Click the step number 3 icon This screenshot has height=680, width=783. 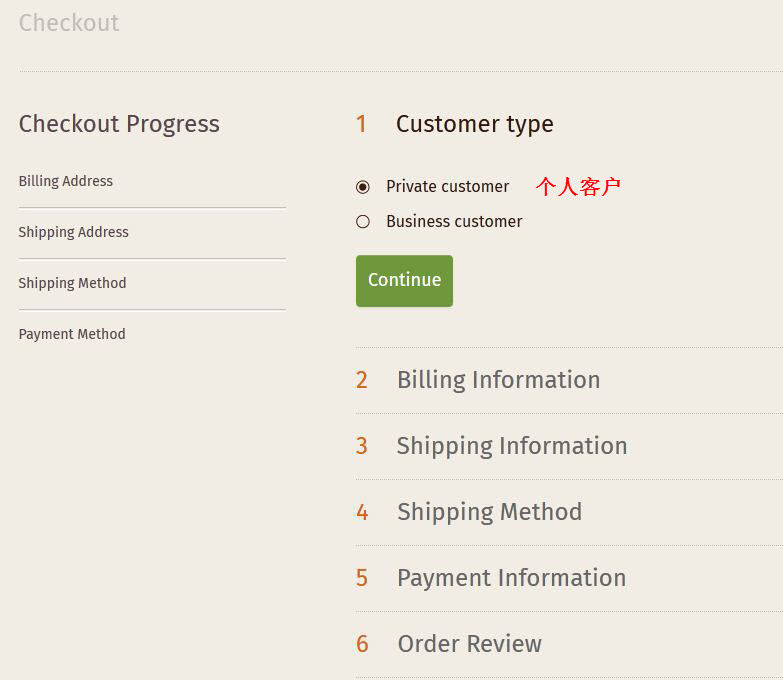point(362,446)
